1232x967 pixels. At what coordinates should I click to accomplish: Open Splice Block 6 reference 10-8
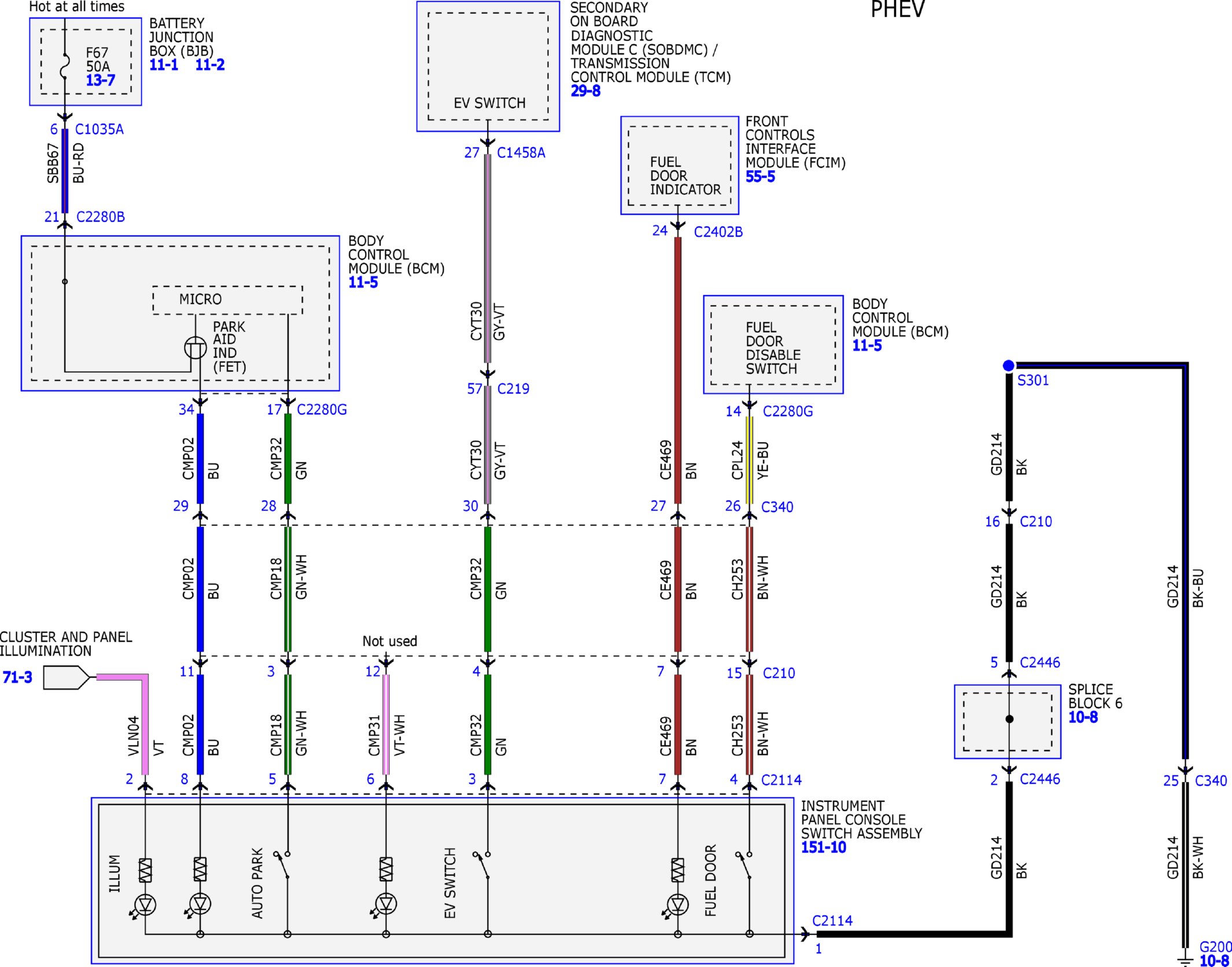1083,717
